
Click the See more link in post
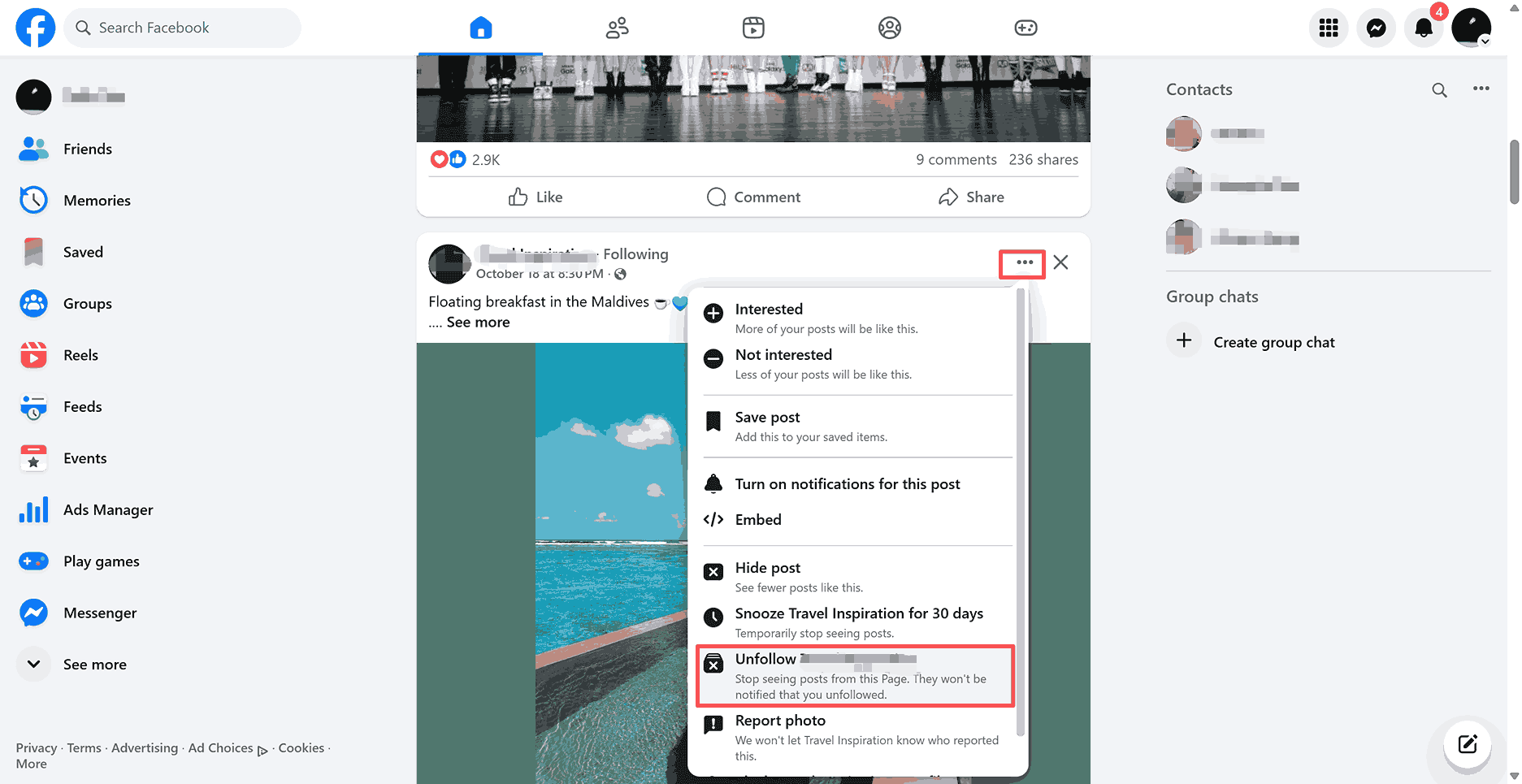(x=478, y=323)
